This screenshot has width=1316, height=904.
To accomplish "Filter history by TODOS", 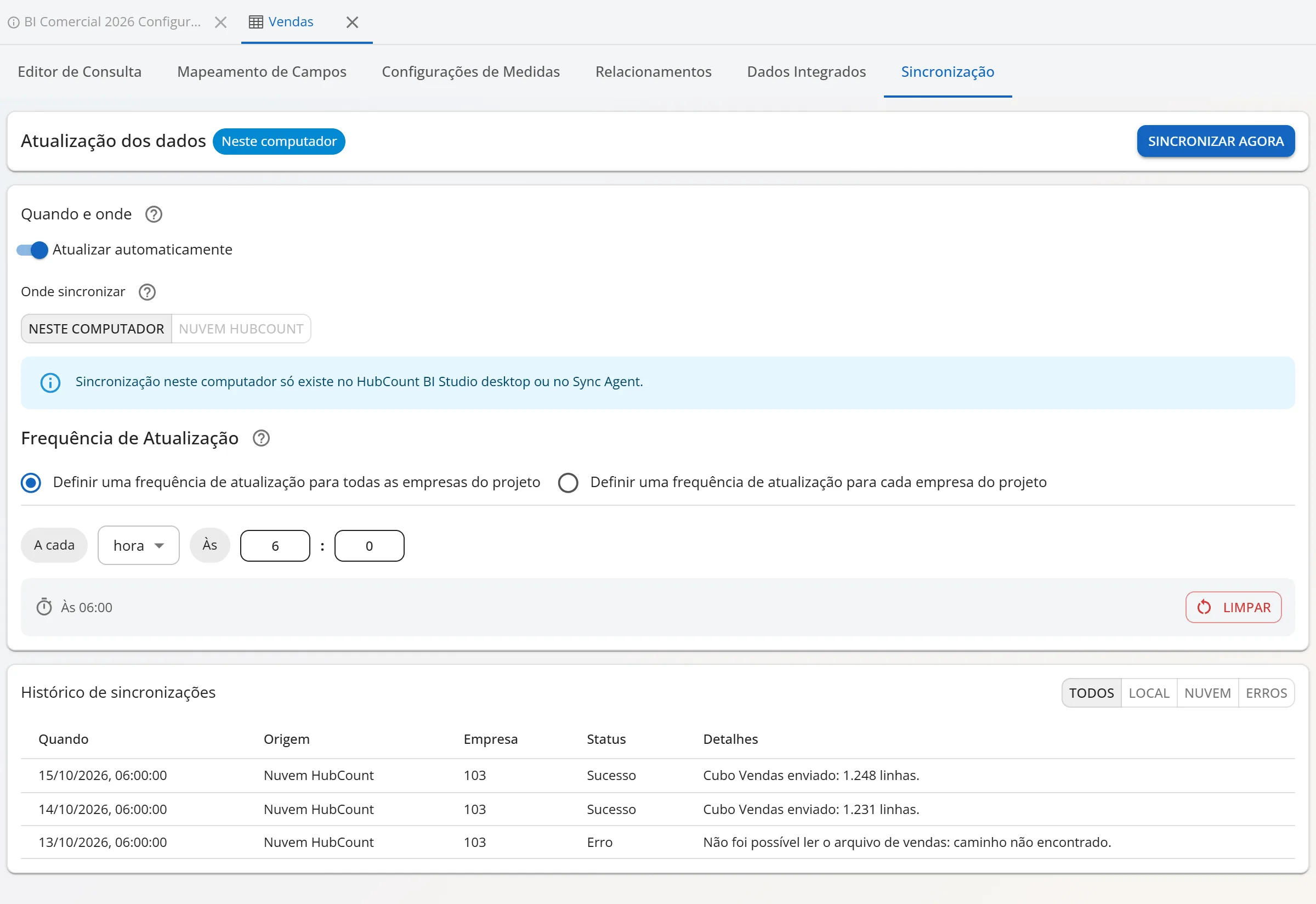I will (1091, 693).
